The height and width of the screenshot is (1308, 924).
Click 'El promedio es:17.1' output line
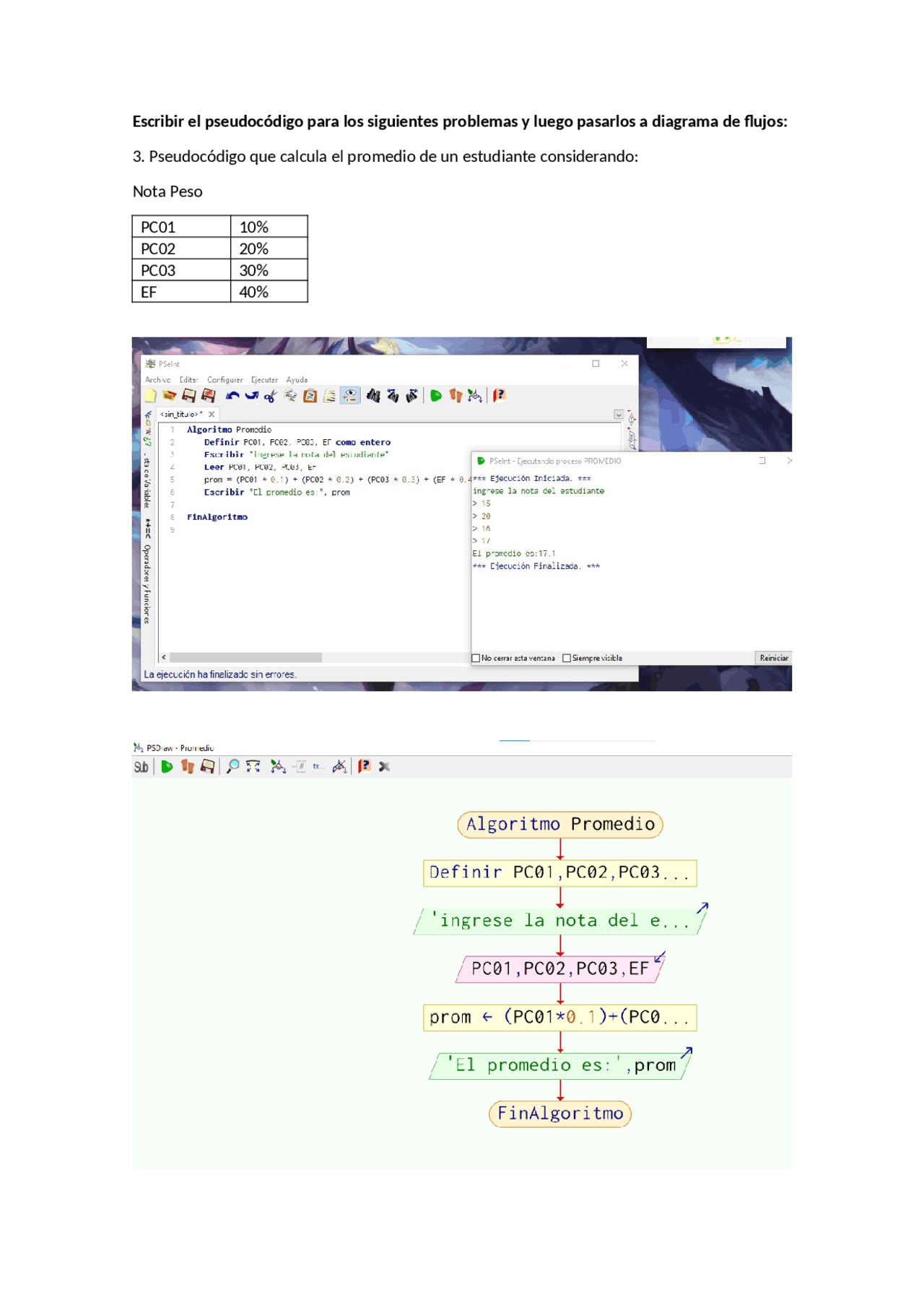514,554
